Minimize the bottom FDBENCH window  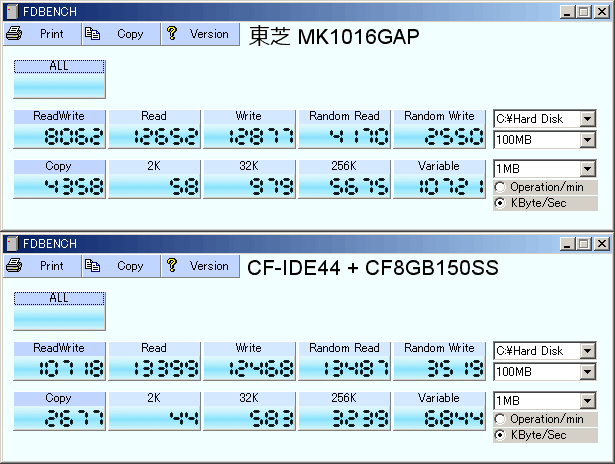(567, 244)
